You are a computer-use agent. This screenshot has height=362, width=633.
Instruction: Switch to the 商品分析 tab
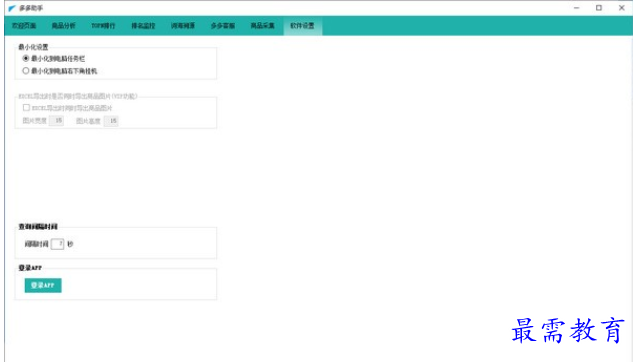[x=63, y=26]
